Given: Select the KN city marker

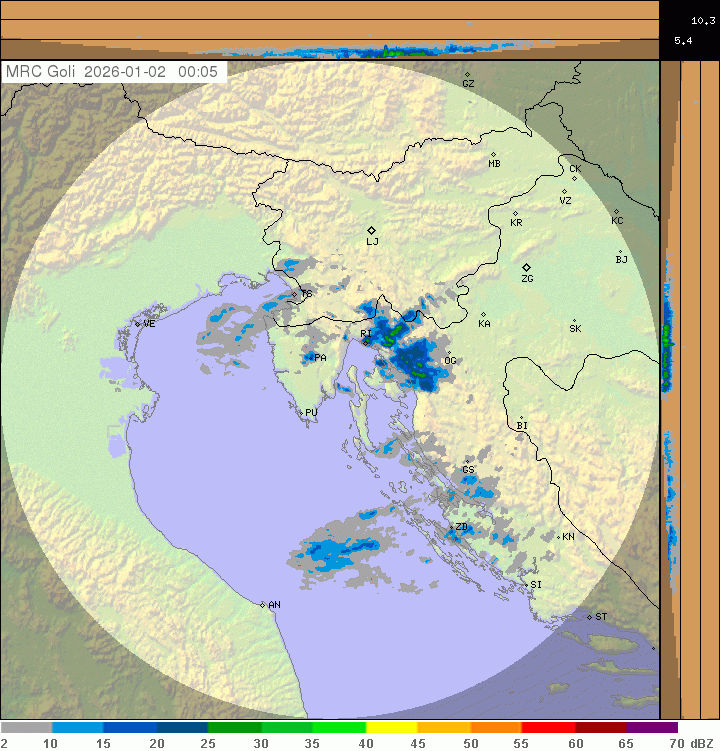Looking at the screenshot, I should [559, 537].
